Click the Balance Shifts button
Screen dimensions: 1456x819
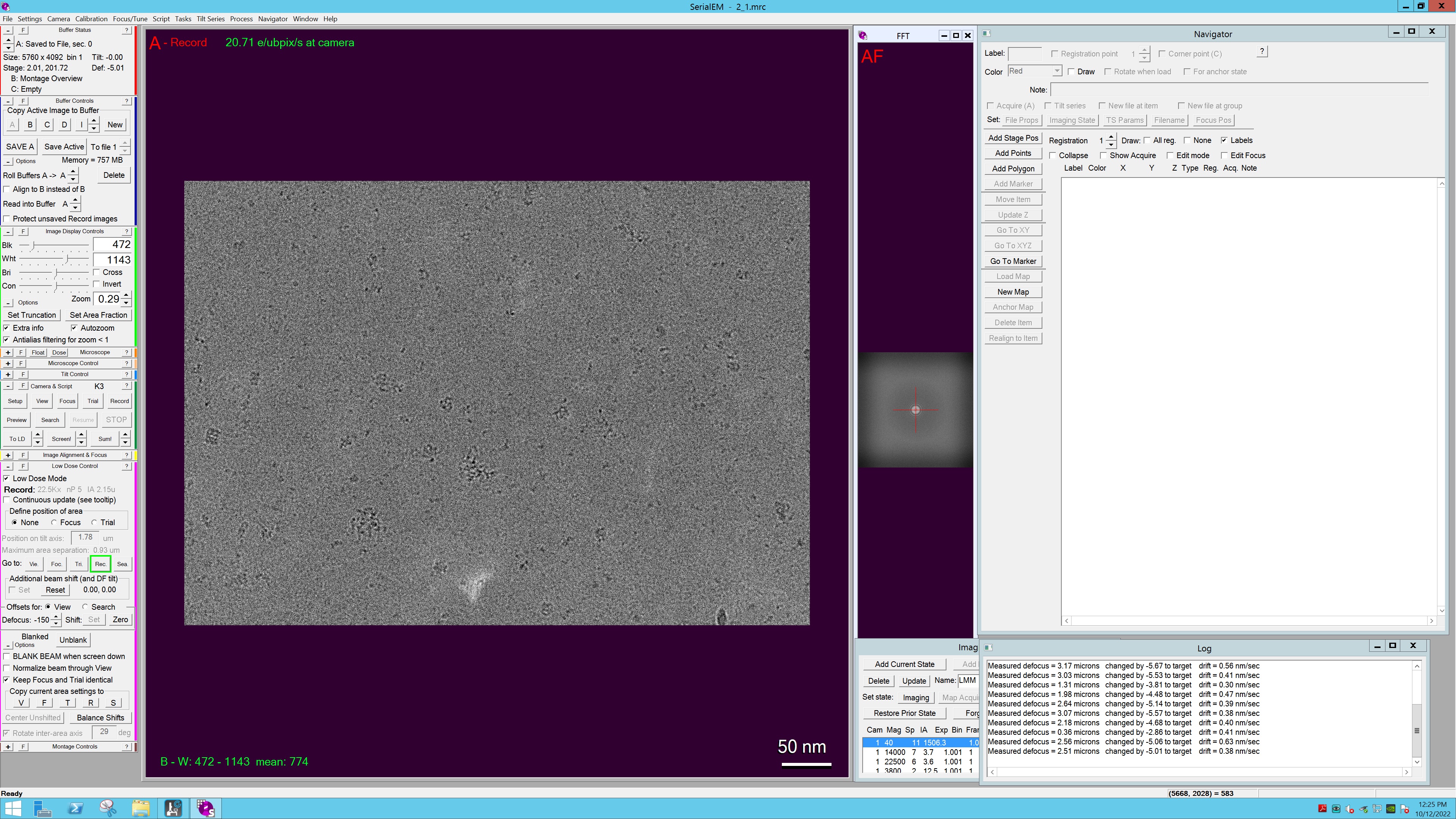pyautogui.click(x=100, y=718)
